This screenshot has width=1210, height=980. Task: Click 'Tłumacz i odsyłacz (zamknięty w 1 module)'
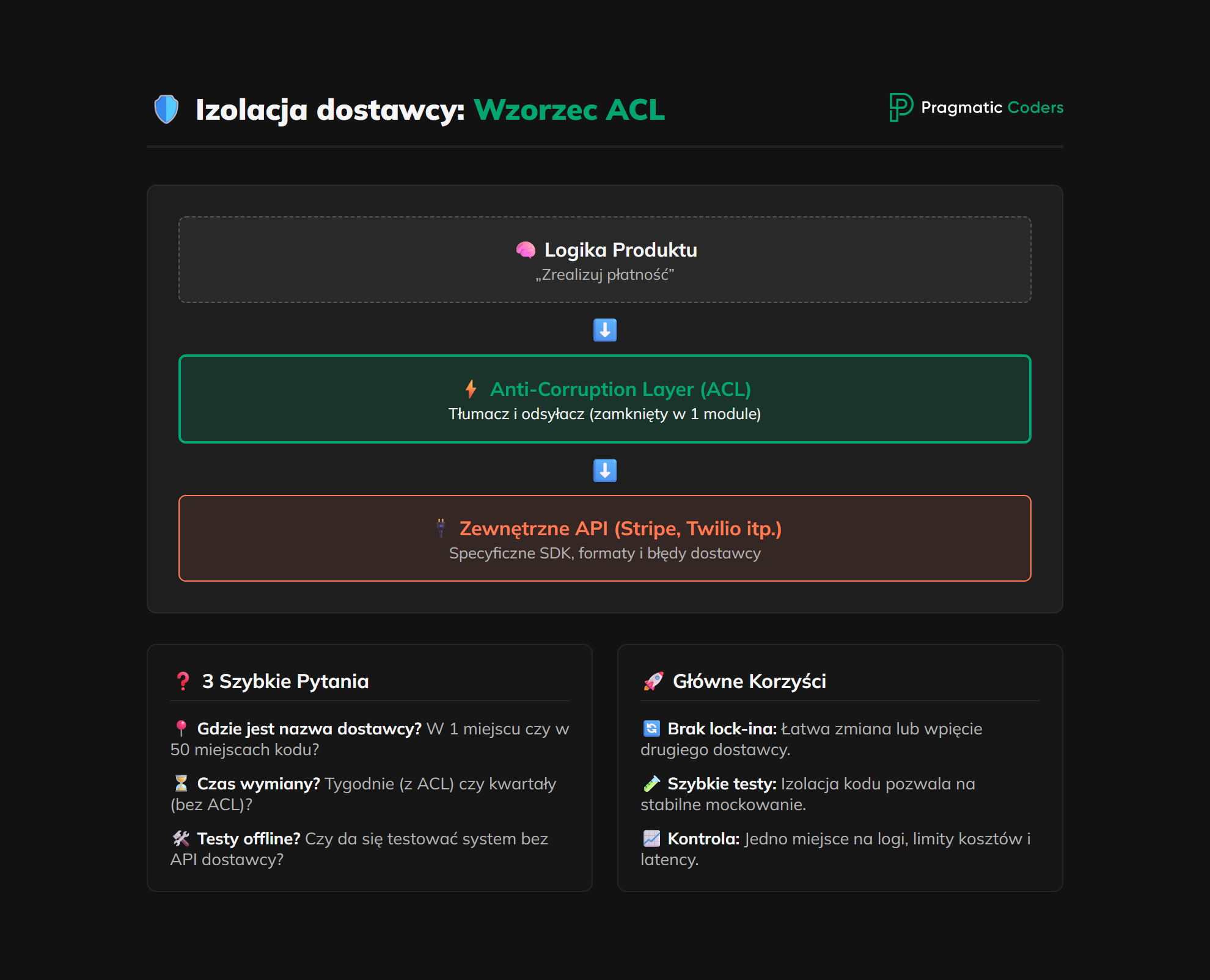(605, 414)
